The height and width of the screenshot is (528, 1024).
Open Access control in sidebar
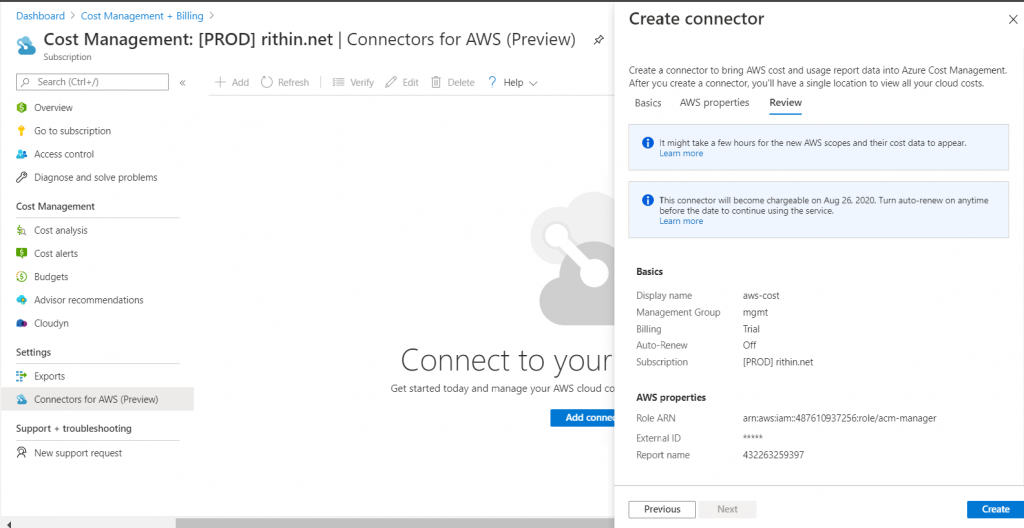point(64,154)
